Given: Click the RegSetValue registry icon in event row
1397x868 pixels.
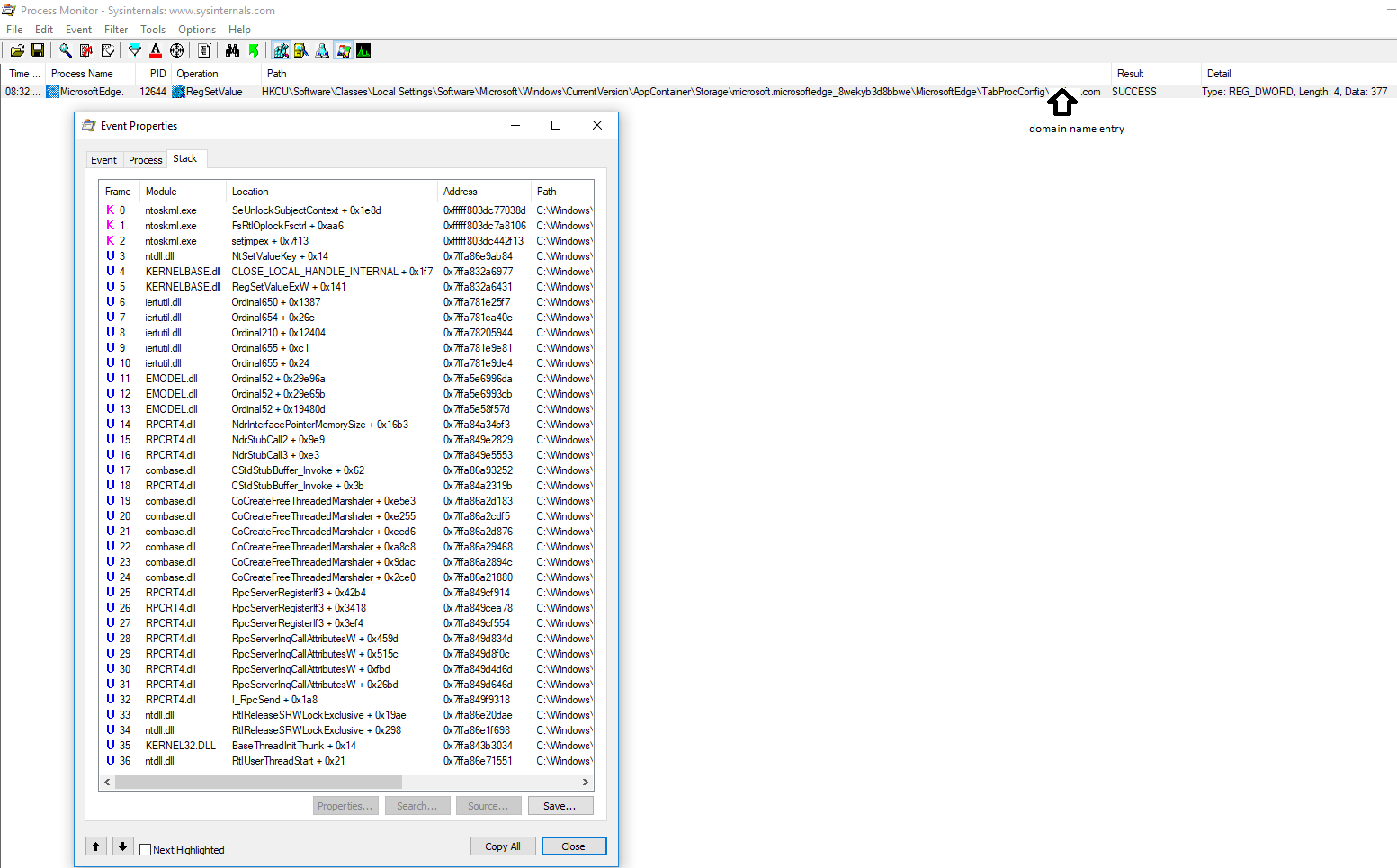Looking at the screenshot, I should point(178,92).
